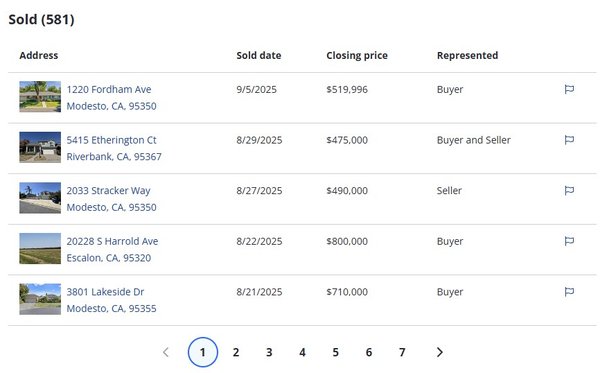Select the sold date 8/27/2025
Image resolution: width=600 pixels, height=373 pixels.
coord(259,190)
